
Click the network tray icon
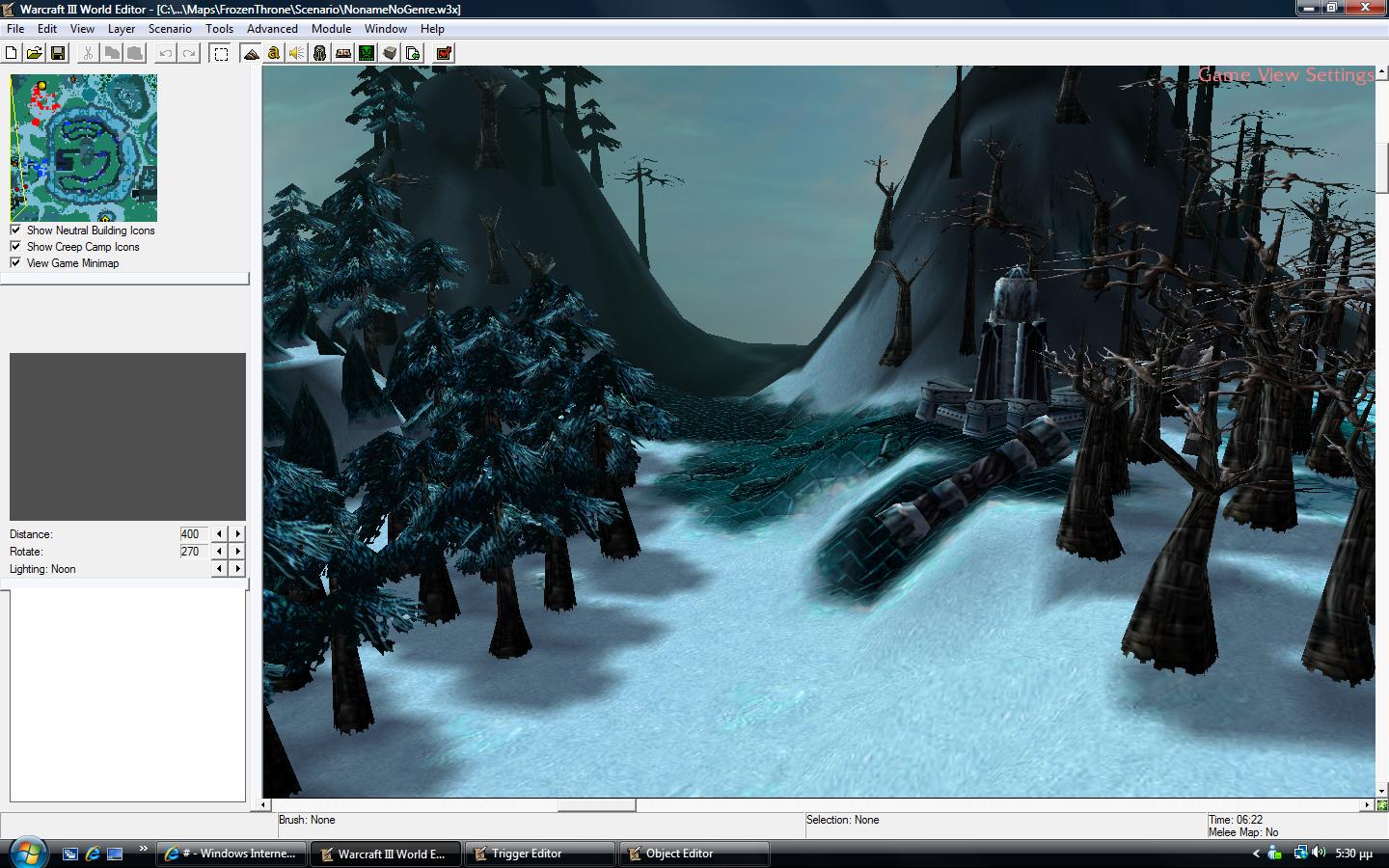[x=1299, y=853]
